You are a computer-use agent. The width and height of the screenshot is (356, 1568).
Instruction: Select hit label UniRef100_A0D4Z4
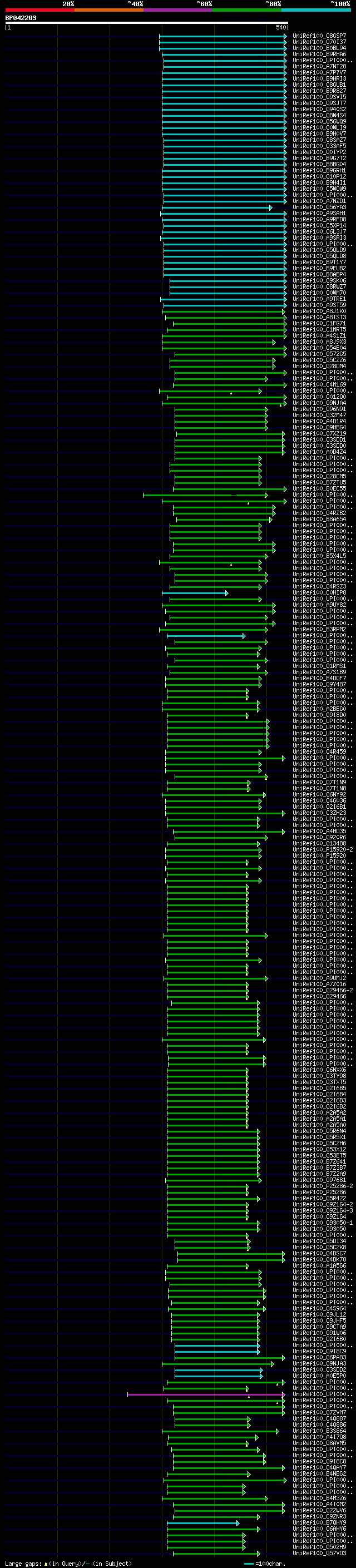tap(319, 452)
